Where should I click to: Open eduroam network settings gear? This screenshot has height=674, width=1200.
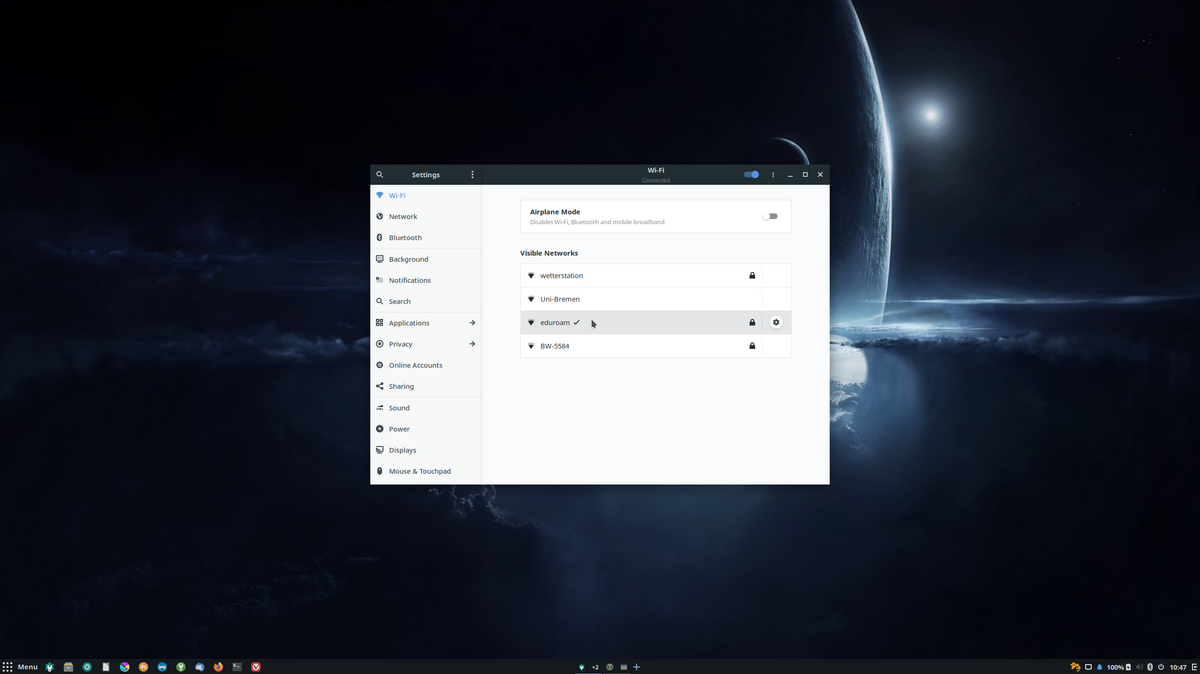click(x=776, y=322)
